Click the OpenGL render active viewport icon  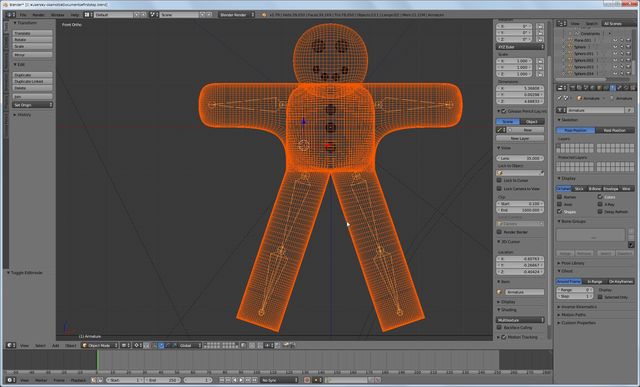[286, 345]
